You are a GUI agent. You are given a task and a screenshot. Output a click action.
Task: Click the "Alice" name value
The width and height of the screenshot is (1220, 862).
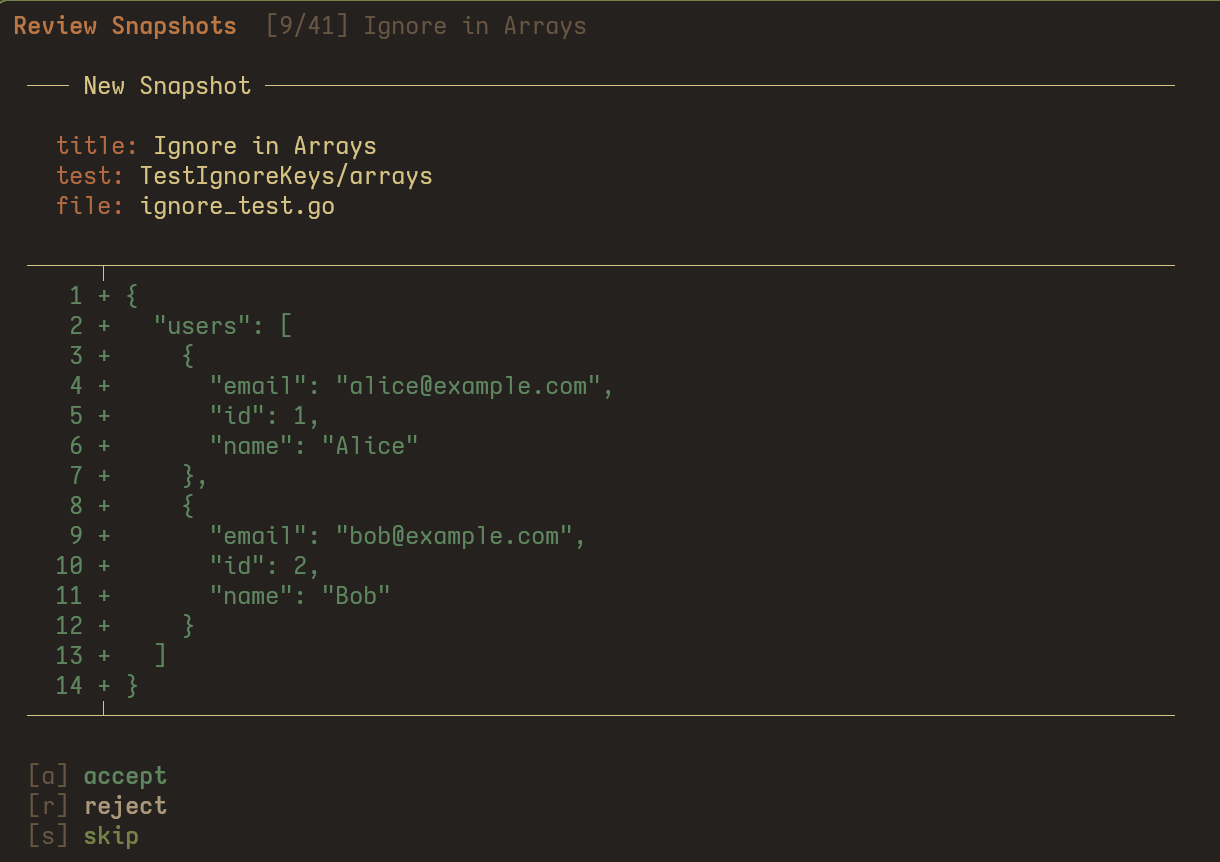pos(369,446)
